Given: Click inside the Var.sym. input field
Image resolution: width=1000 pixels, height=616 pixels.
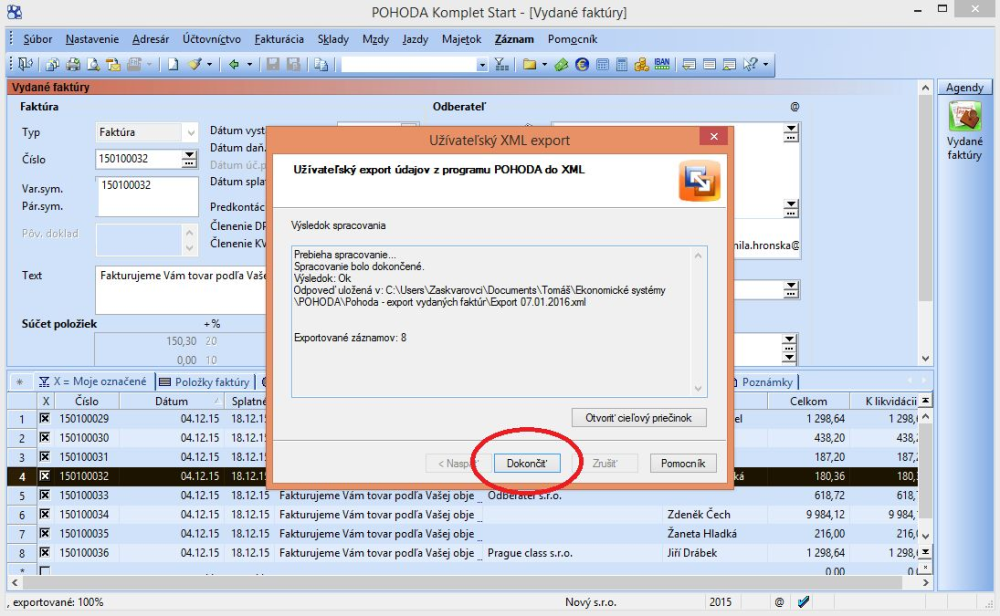Looking at the screenshot, I should coord(147,196).
